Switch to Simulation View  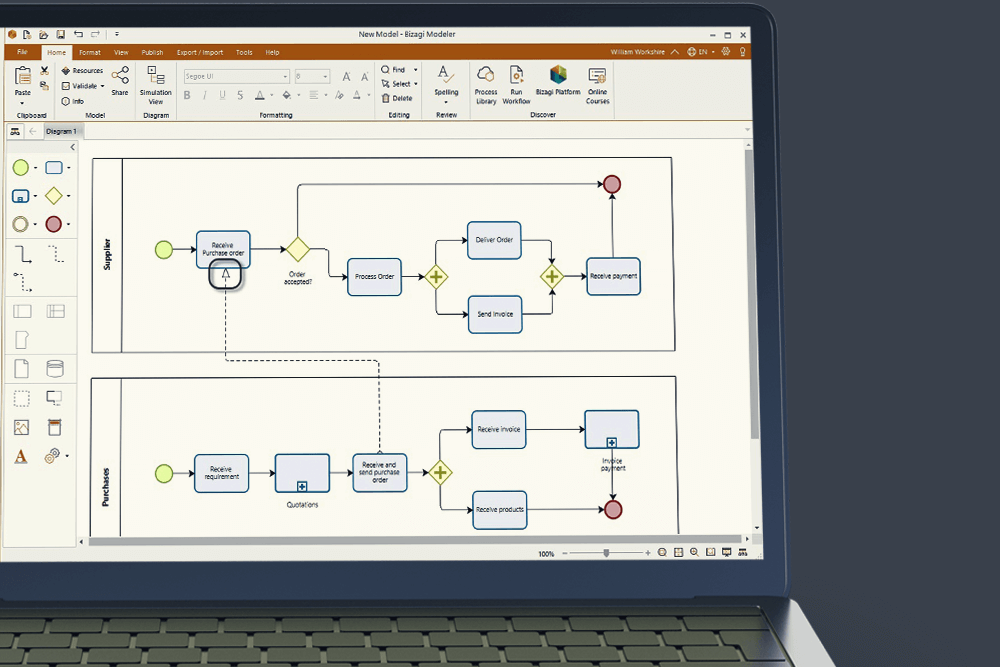point(156,85)
